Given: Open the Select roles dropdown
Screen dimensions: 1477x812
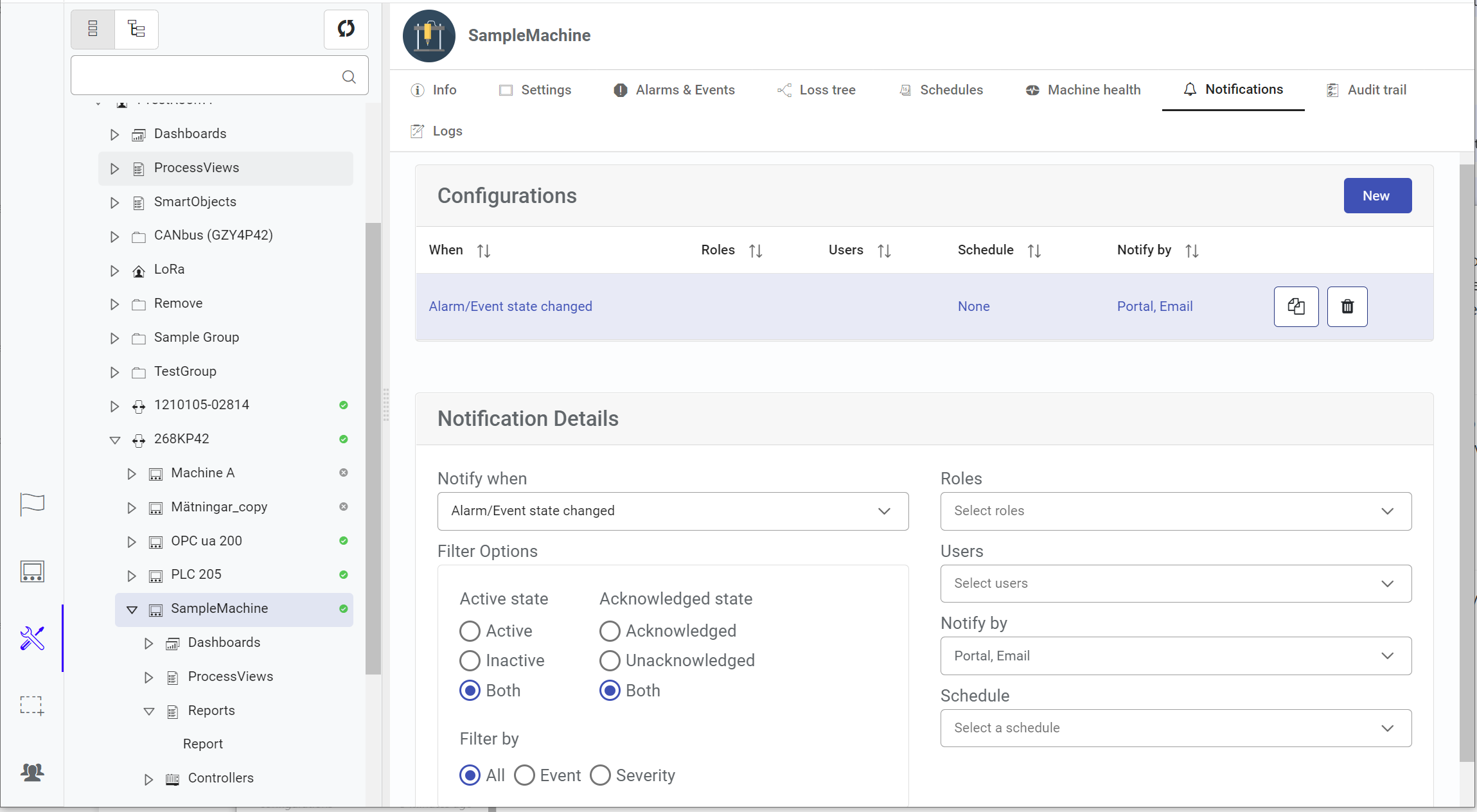Looking at the screenshot, I should tap(1176, 511).
